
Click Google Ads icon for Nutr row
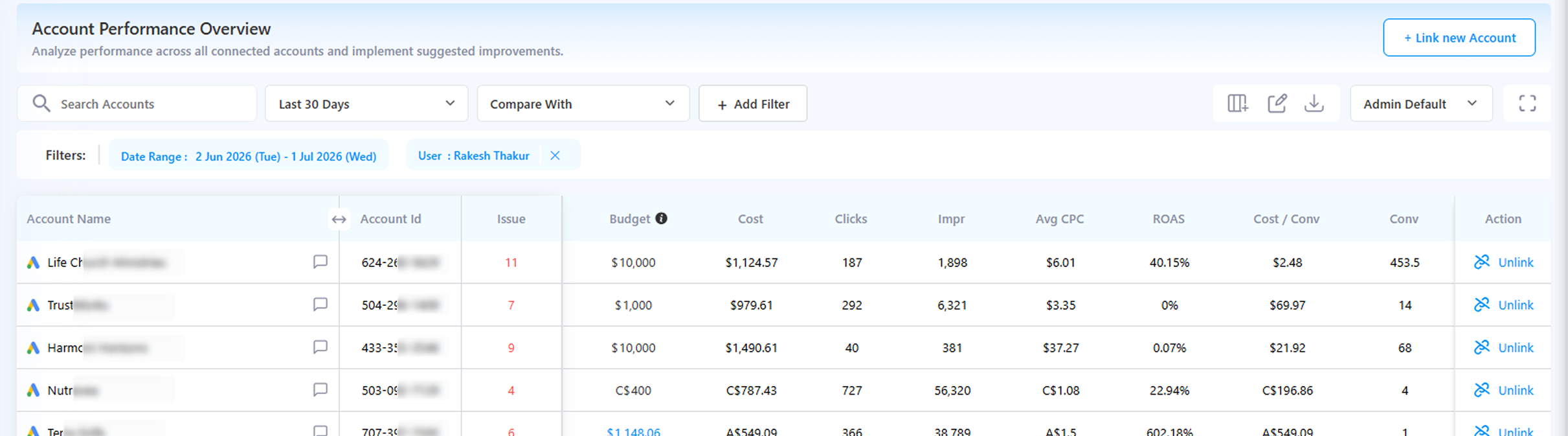pyautogui.click(x=33, y=391)
